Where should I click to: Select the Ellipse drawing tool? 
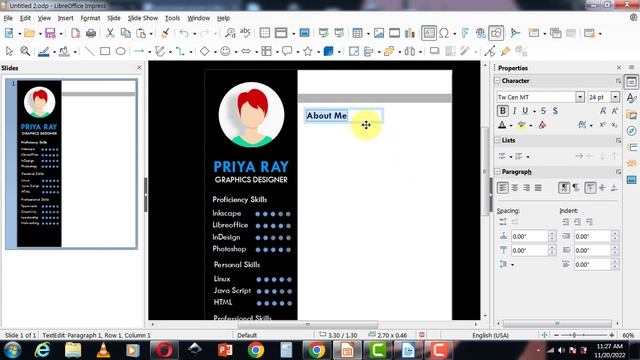pos(120,51)
